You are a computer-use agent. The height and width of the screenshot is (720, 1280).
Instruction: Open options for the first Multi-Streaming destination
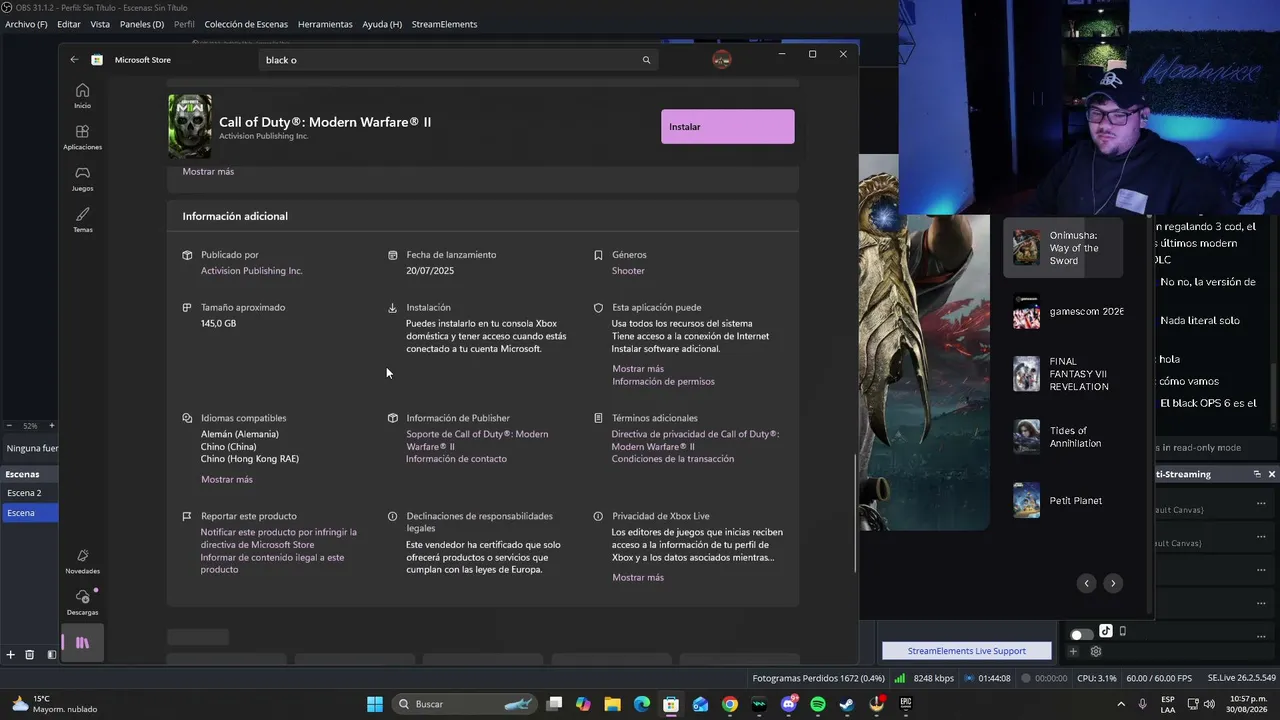(1261, 504)
